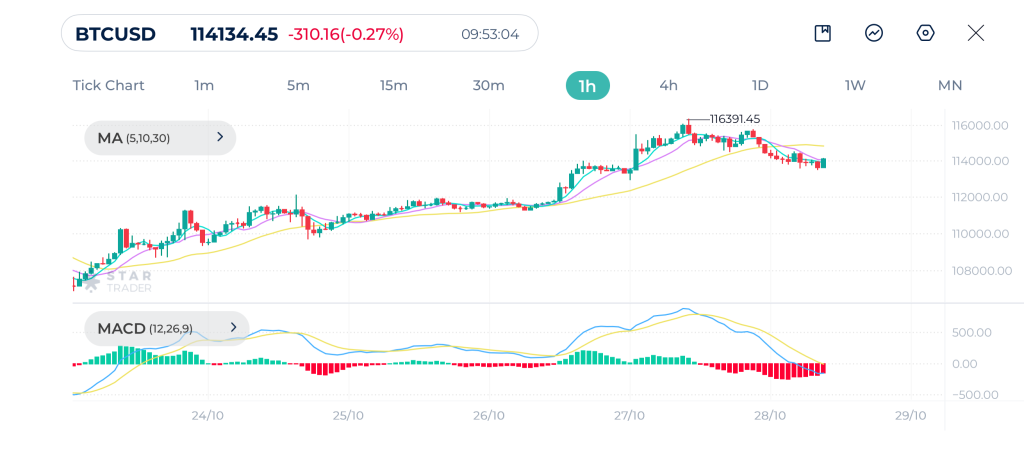Viewport: 1024px width, 452px height.
Task: Open the BTCUSD symbol selector
Action: click(116, 34)
